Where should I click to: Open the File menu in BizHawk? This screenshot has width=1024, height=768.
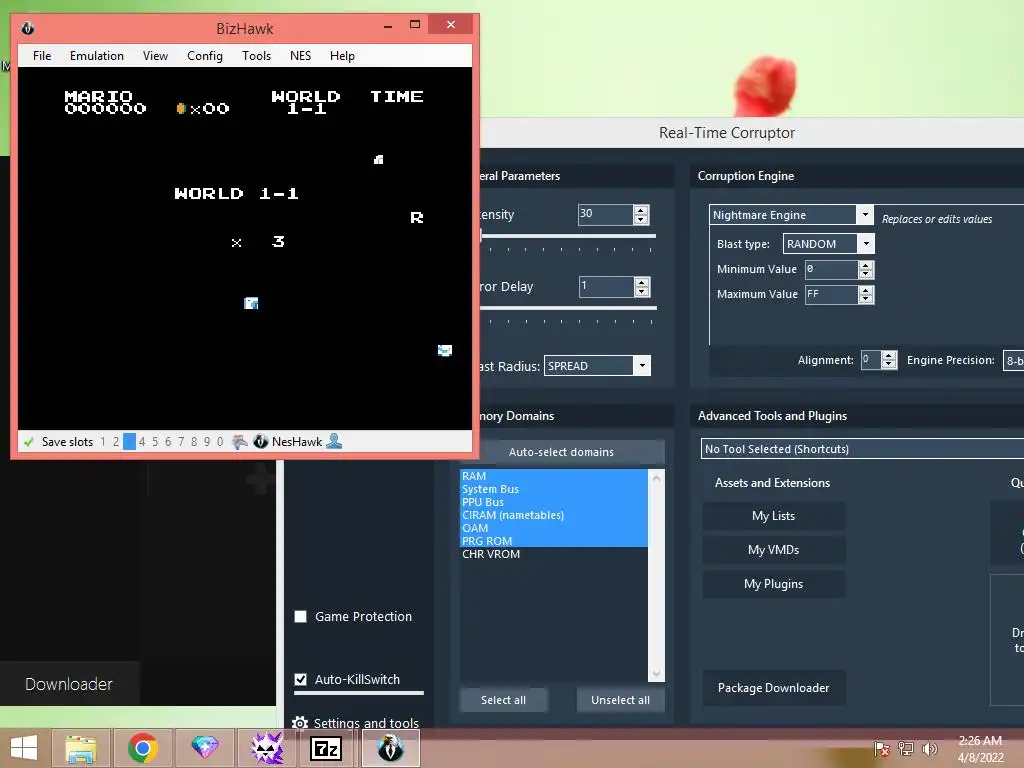coord(42,56)
